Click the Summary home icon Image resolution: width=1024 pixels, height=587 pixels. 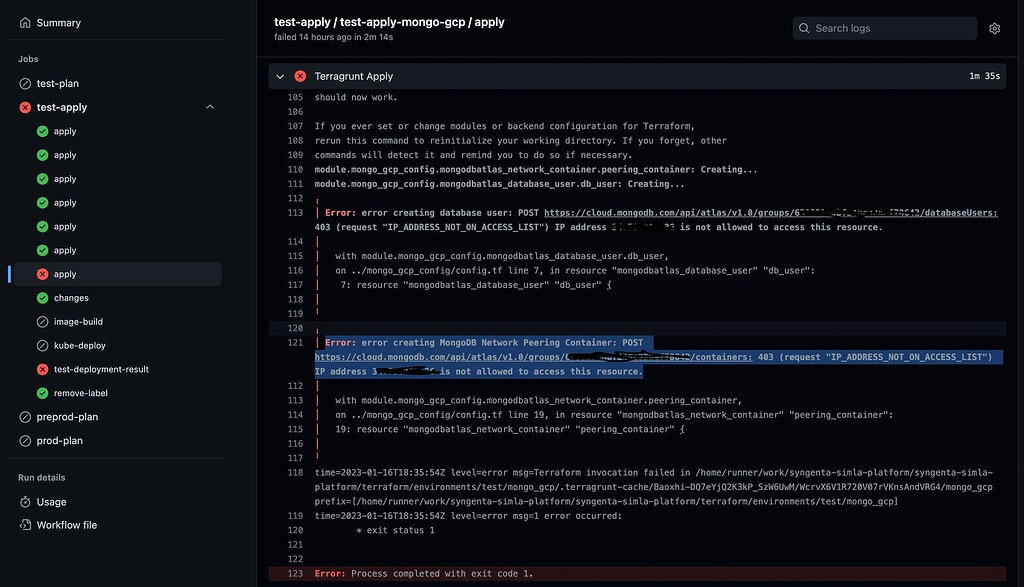pos(26,23)
